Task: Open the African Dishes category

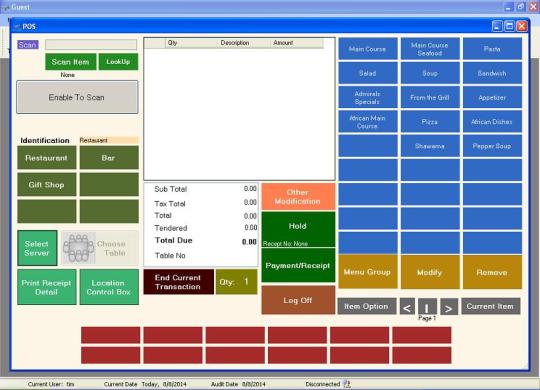Action: click(x=492, y=122)
